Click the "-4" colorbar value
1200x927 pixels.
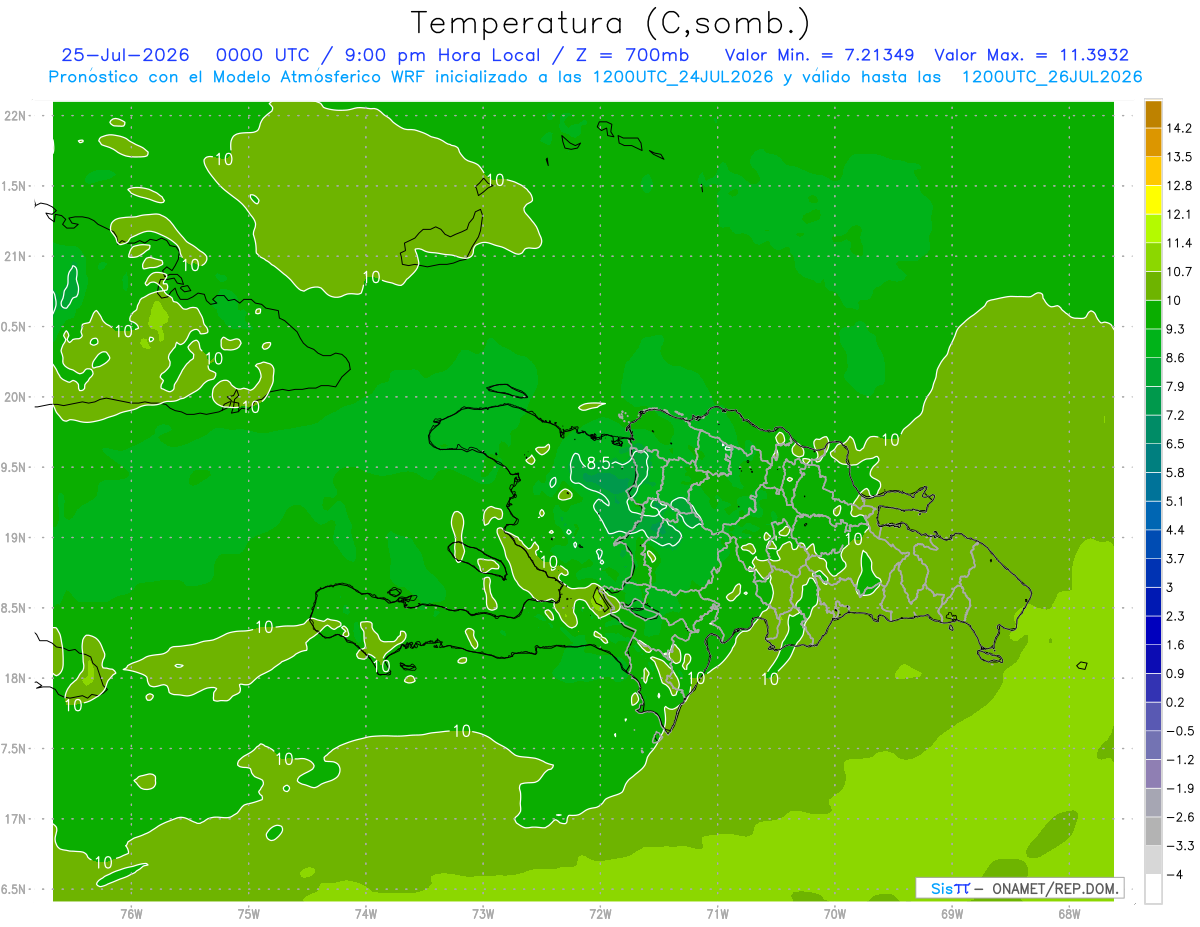pyautogui.click(x=1174, y=874)
